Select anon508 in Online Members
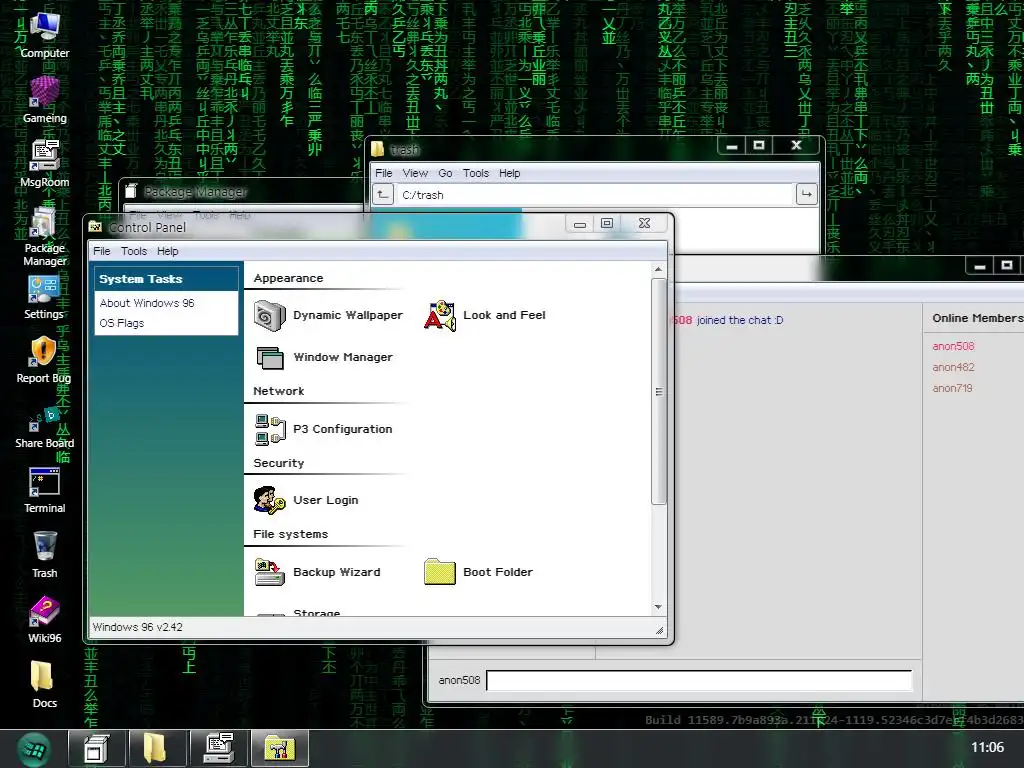This screenshot has height=768, width=1024. click(x=953, y=346)
